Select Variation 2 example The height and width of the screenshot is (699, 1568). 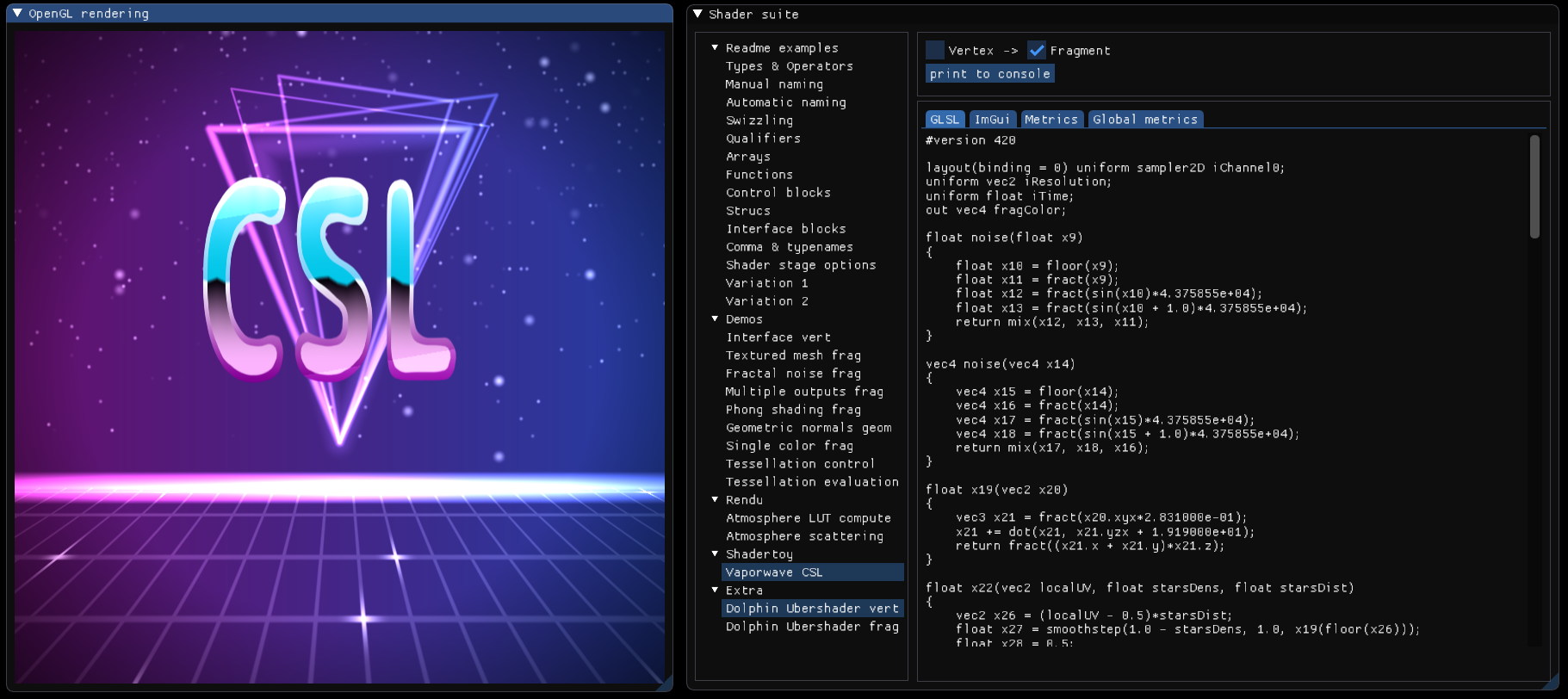click(x=767, y=301)
